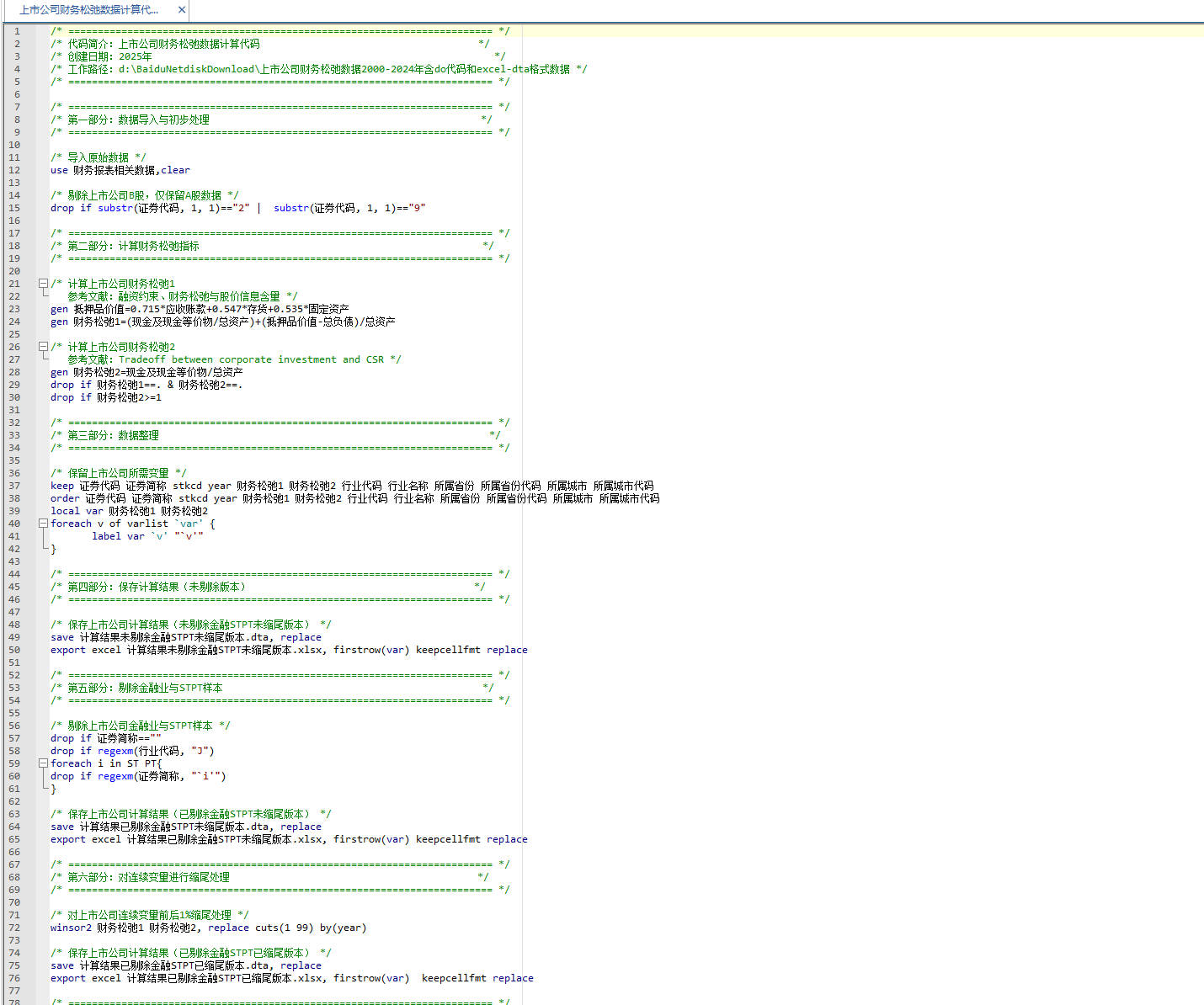This screenshot has height=1005, width=1204.
Task: Click the winsor2 财务松弛1 财务松弛2 line
Action: pos(208,928)
